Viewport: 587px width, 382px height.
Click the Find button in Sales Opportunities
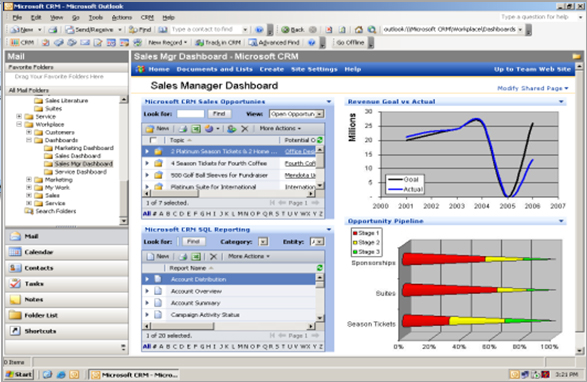point(219,113)
